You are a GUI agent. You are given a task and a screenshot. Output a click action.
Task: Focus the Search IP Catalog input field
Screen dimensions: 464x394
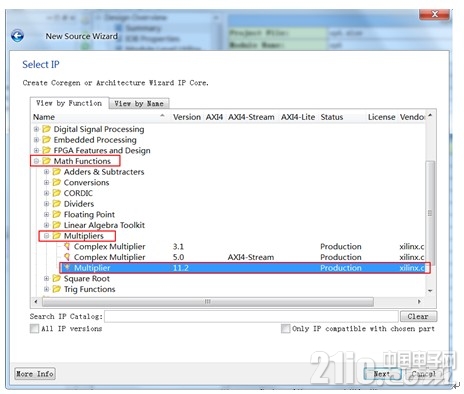[251, 316]
